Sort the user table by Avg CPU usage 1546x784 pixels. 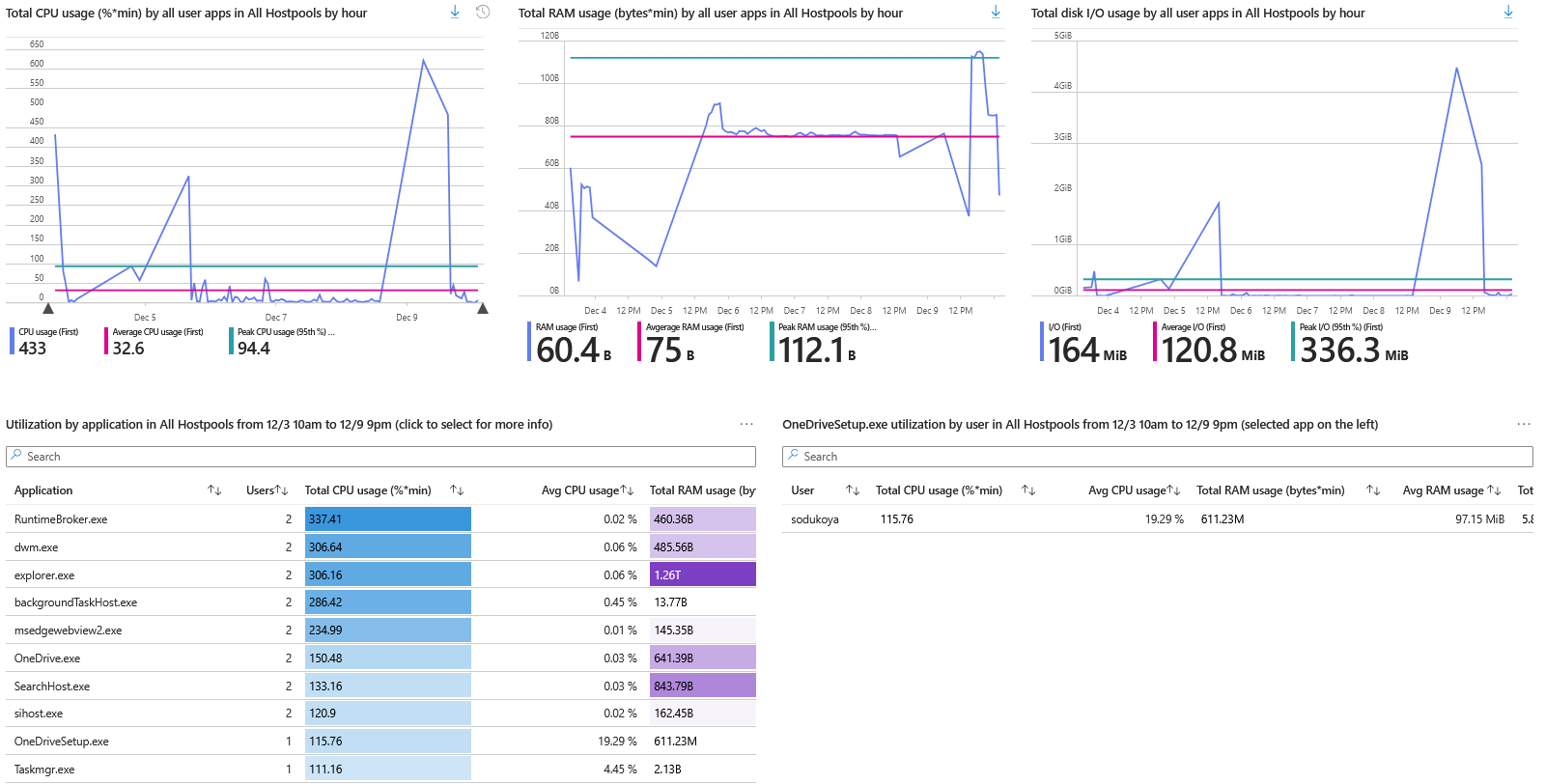tap(1174, 490)
